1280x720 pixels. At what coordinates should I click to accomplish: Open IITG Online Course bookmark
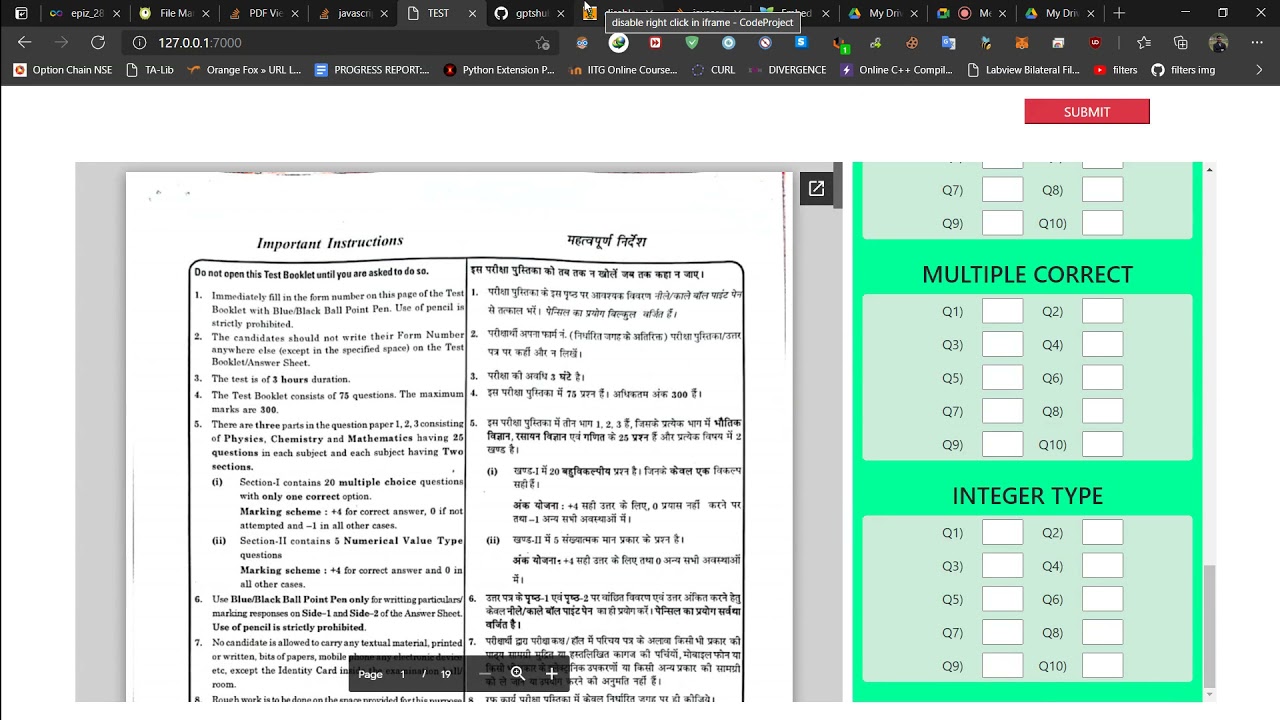(624, 70)
